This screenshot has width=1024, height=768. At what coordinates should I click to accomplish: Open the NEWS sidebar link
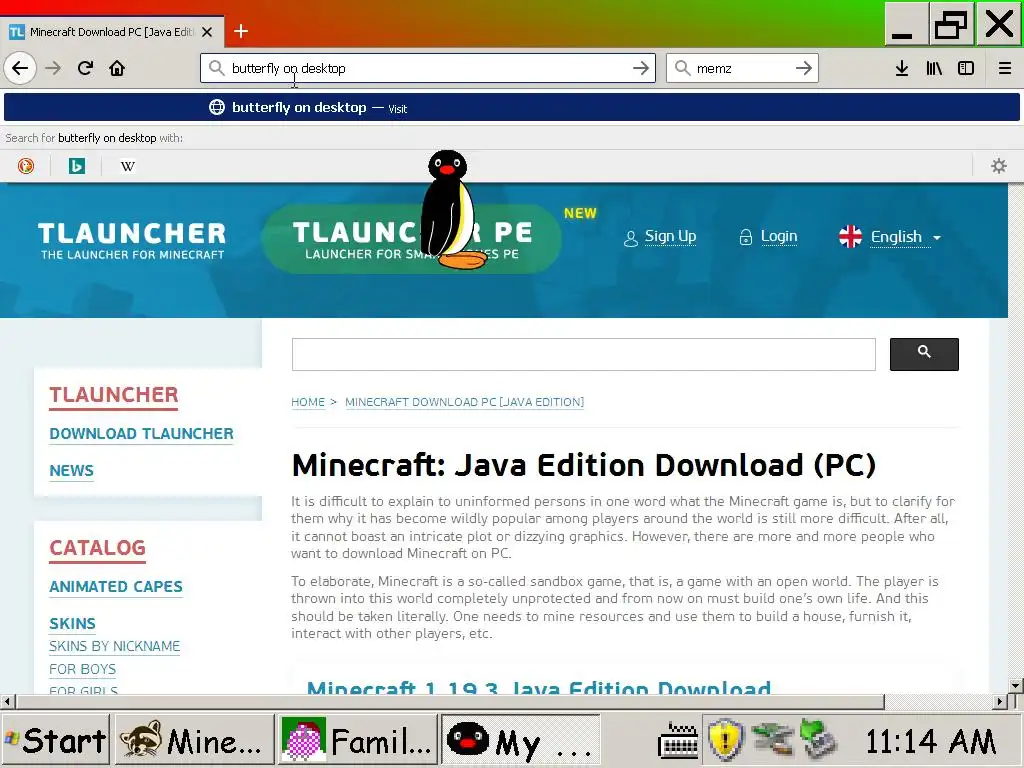pos(71,471)
